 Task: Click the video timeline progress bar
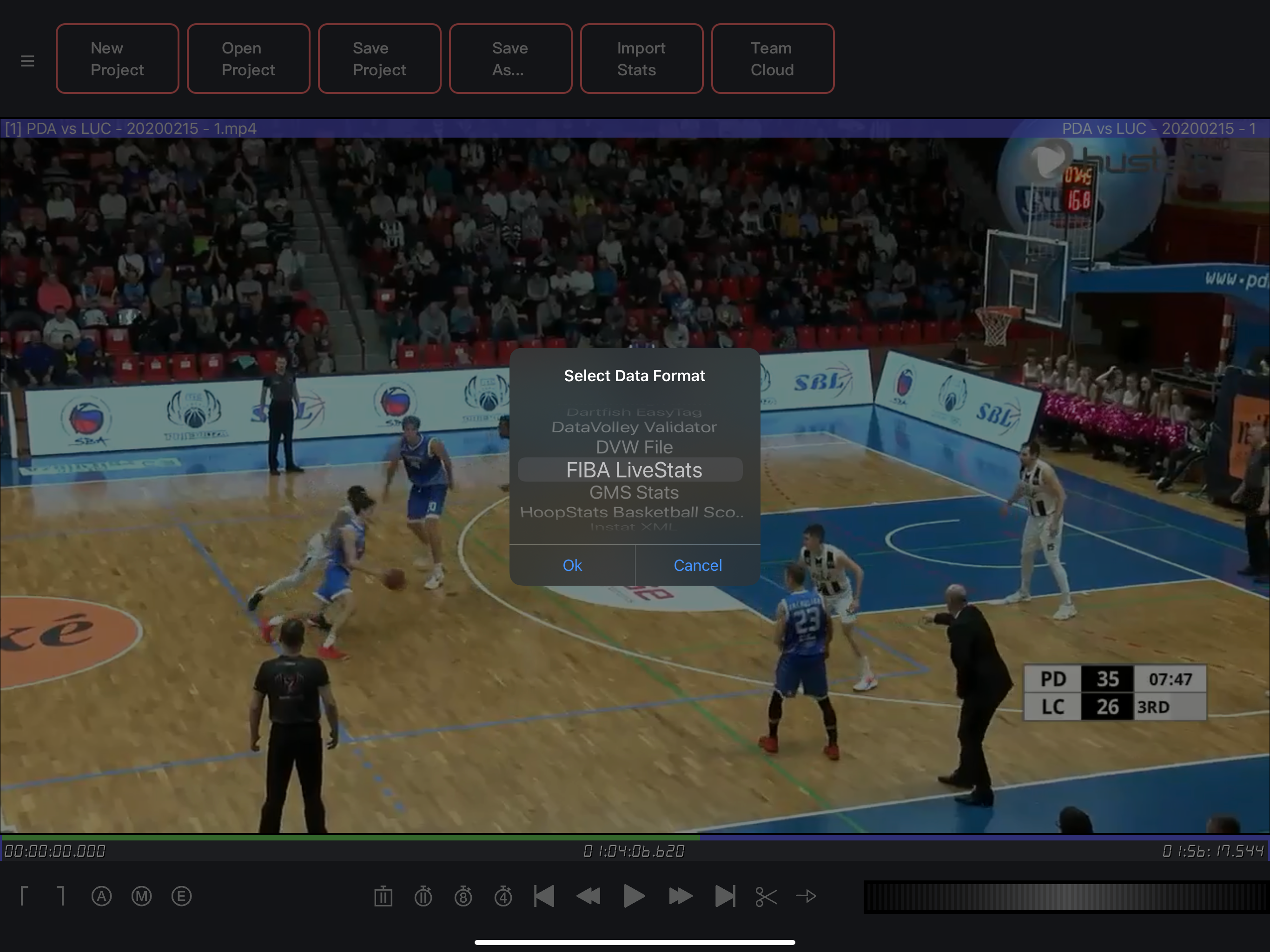click(635, 838)
